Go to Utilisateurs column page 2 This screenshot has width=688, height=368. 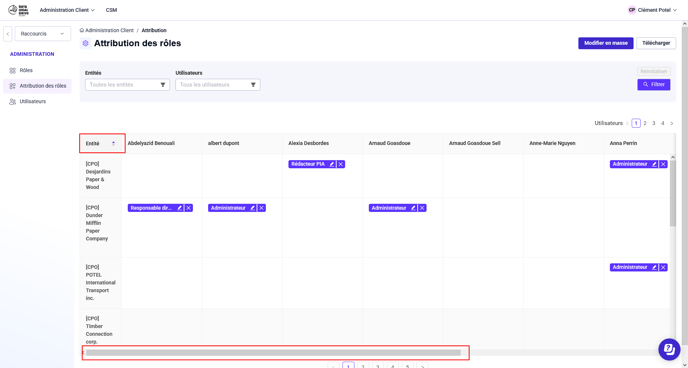point(645,123)
